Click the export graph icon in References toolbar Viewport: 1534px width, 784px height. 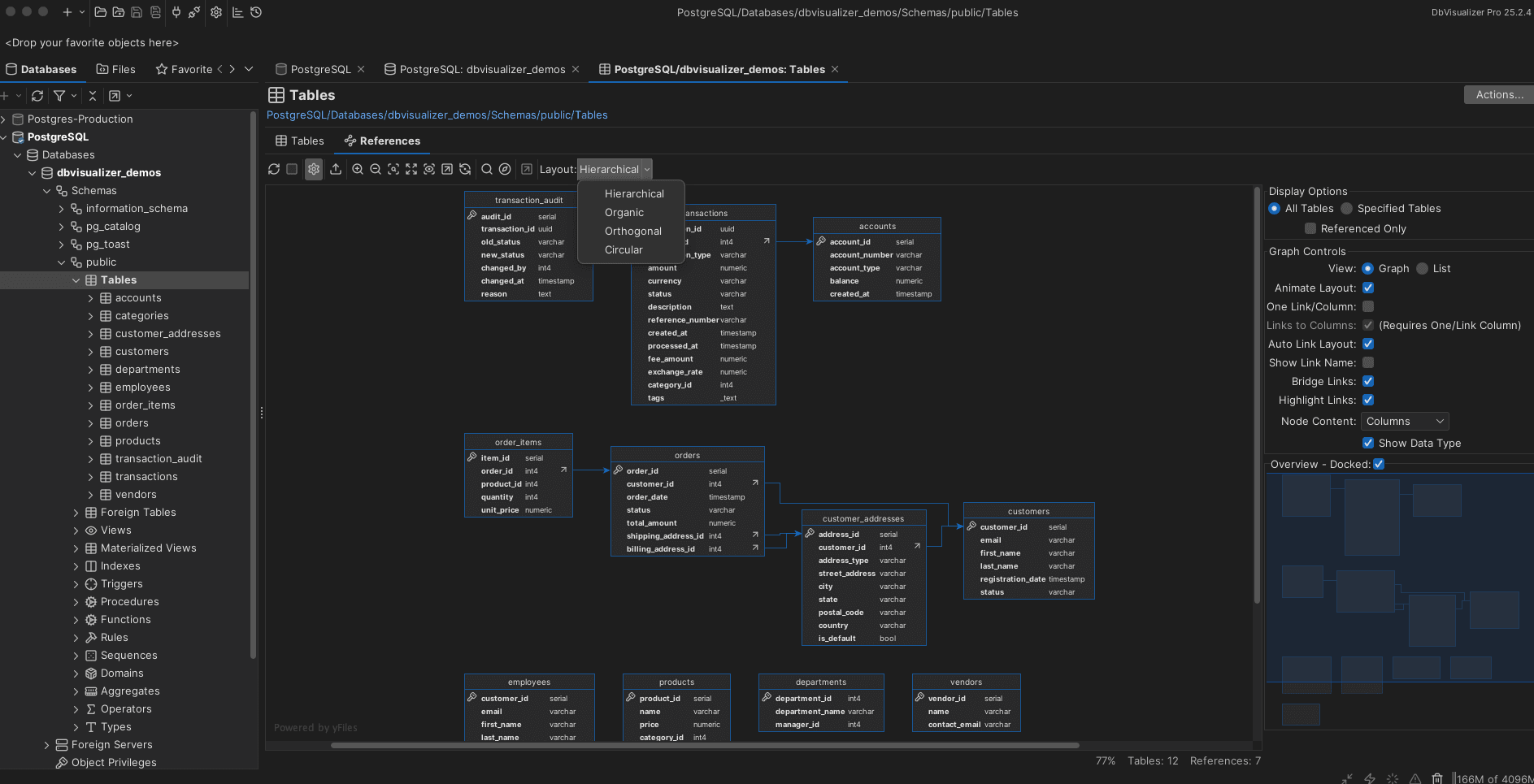tap(336, 169)
